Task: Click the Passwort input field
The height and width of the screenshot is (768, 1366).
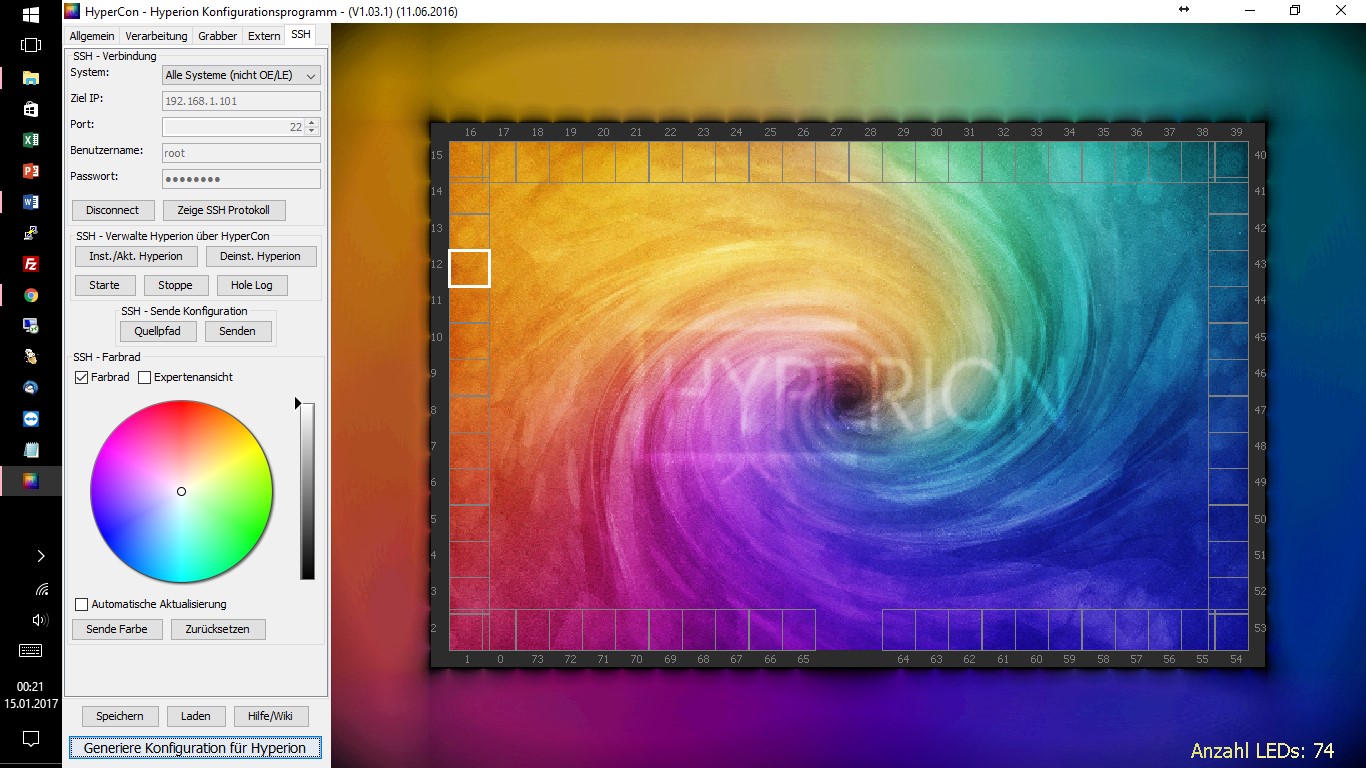Action: 241,179
